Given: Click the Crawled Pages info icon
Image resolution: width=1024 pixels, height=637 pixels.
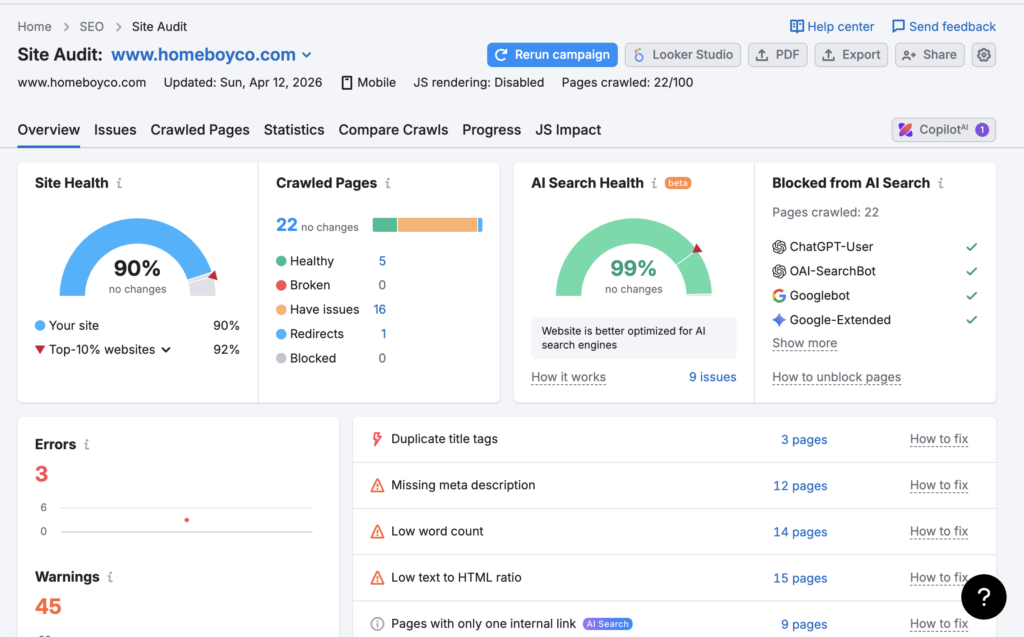Looking at the screenshot, I should point(388,184).
